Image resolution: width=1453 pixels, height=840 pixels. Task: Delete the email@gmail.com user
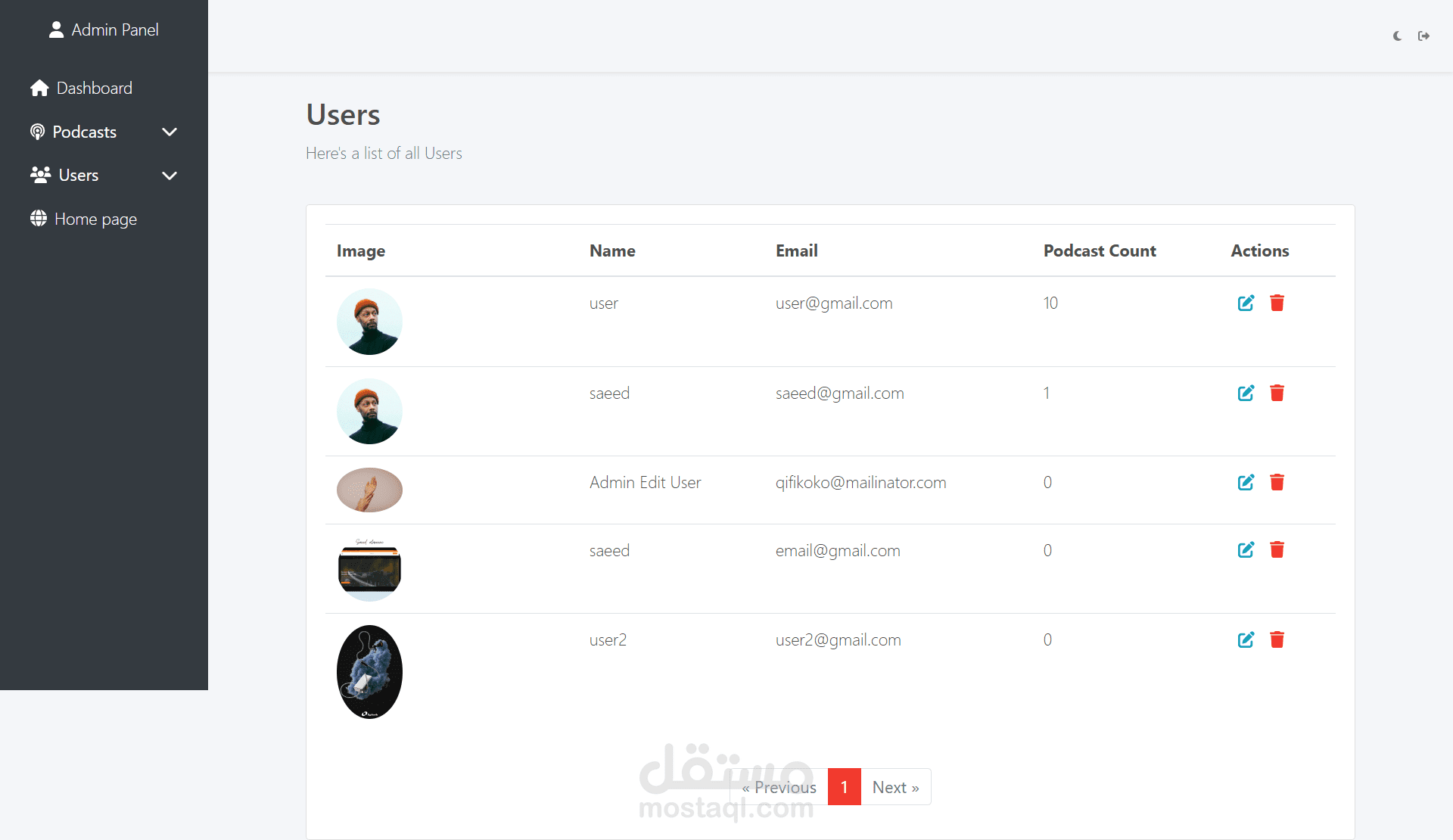tap(1277, 549)
